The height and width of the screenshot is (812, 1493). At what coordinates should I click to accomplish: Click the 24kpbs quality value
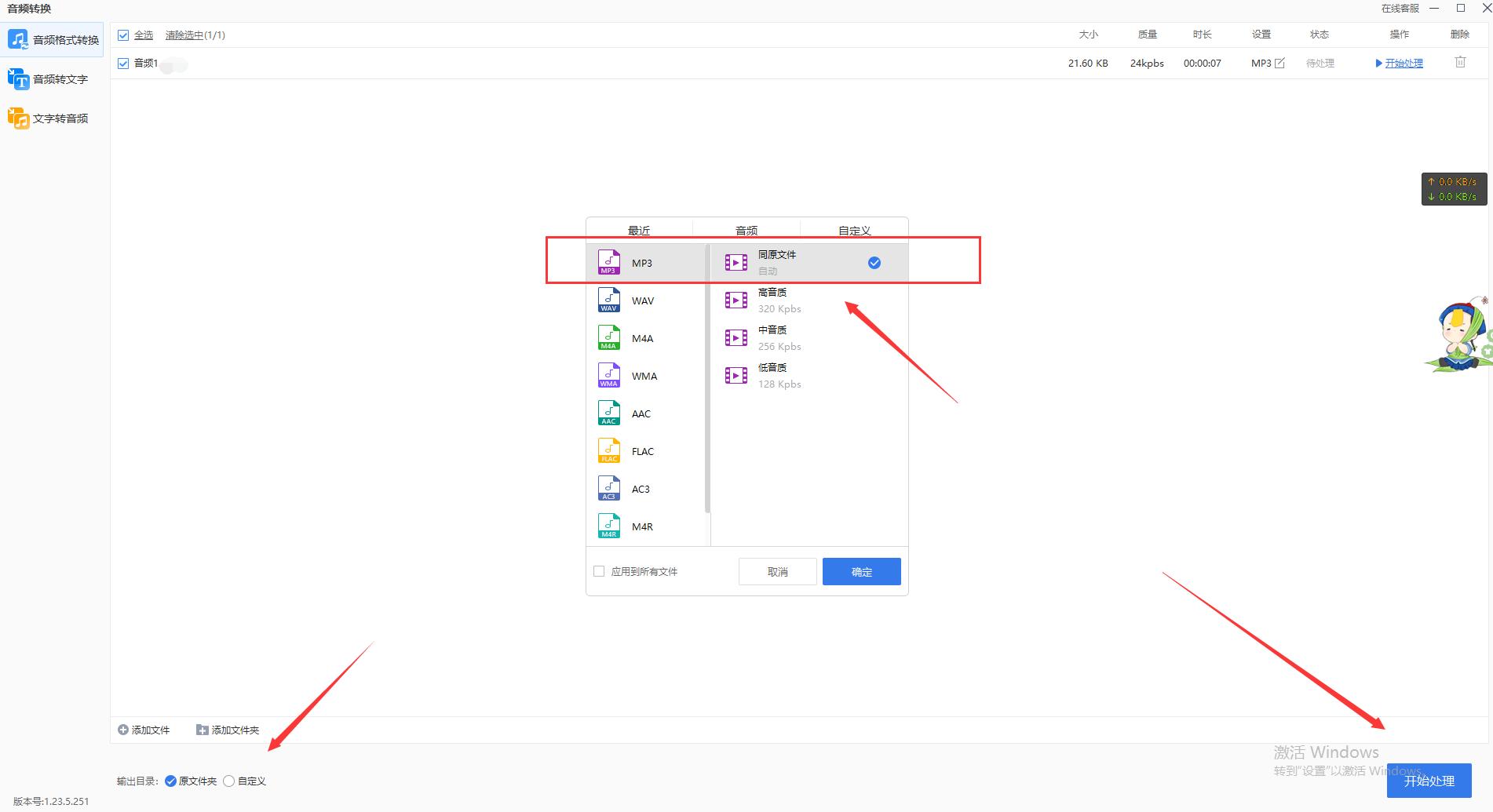tap(1147, 64)
